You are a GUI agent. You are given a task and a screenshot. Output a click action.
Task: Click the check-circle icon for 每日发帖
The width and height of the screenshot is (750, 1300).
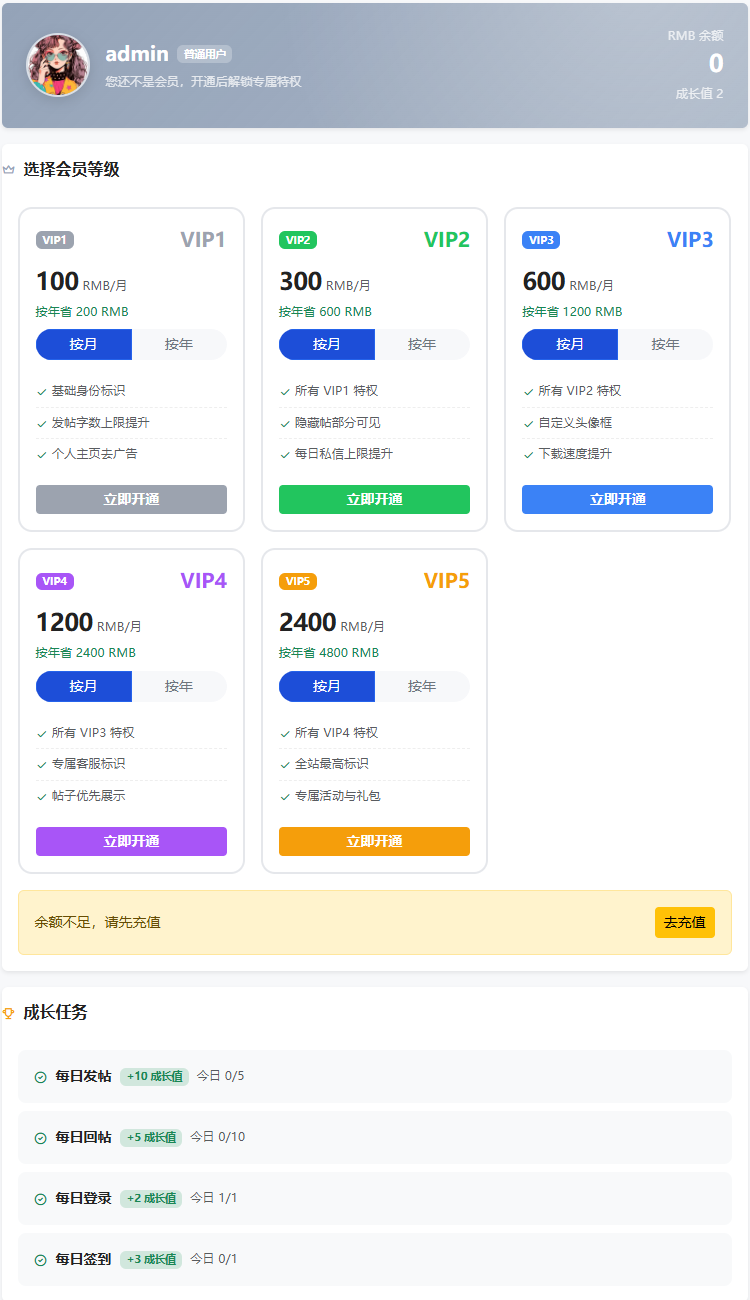tap(41, 1077)
